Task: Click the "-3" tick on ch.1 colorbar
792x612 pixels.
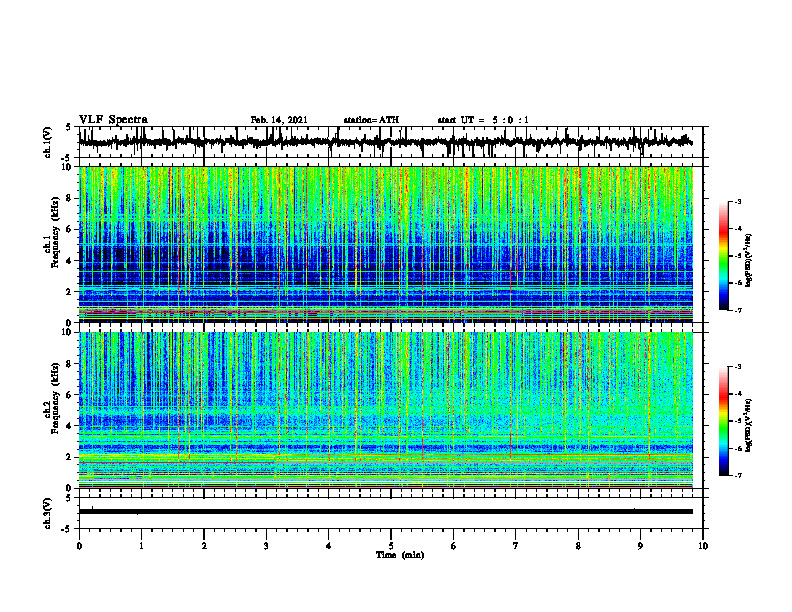Action: click(x=737, y=202)
